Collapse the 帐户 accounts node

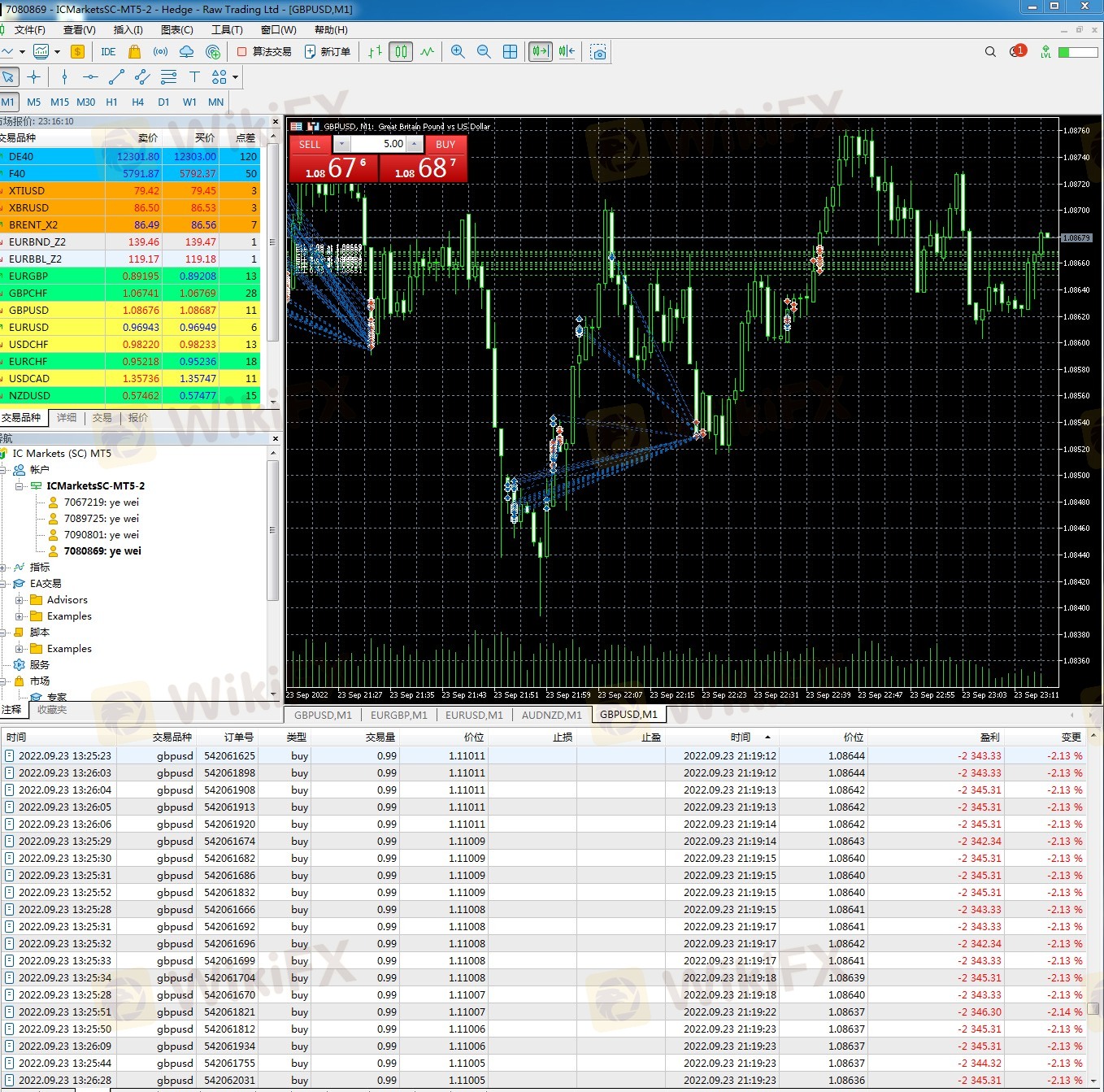(4, 469)
